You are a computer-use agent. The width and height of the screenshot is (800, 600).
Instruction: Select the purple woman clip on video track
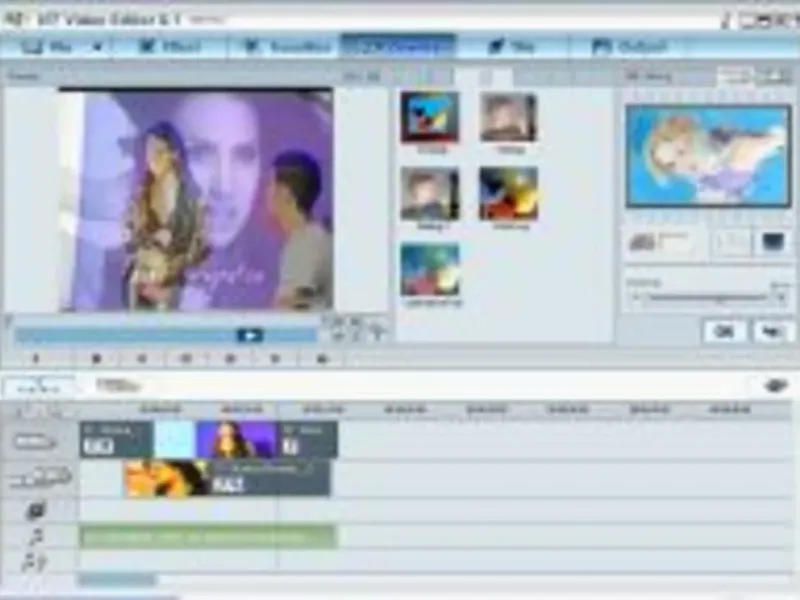[237, 440]
